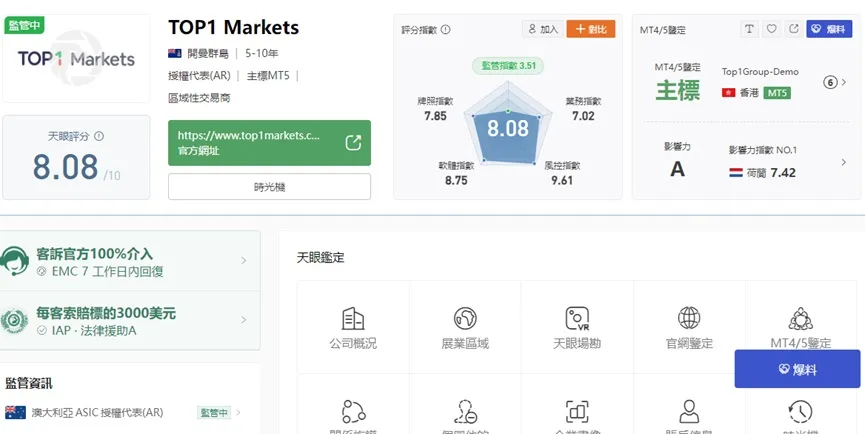
Task: Open the green top1markets official website link
Action: pyautogui.click(x=269, y=143)
